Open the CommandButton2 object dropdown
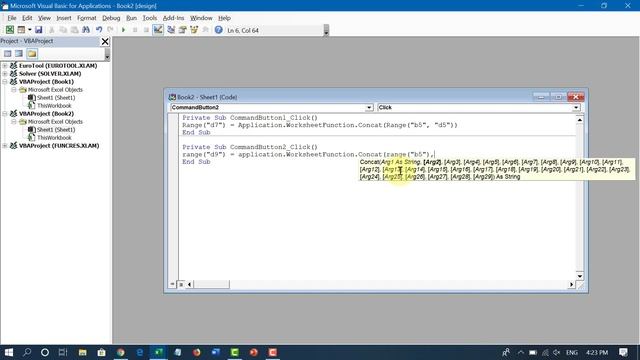The image size is (640, 360). pyautogui.click(x=369, y=107)
